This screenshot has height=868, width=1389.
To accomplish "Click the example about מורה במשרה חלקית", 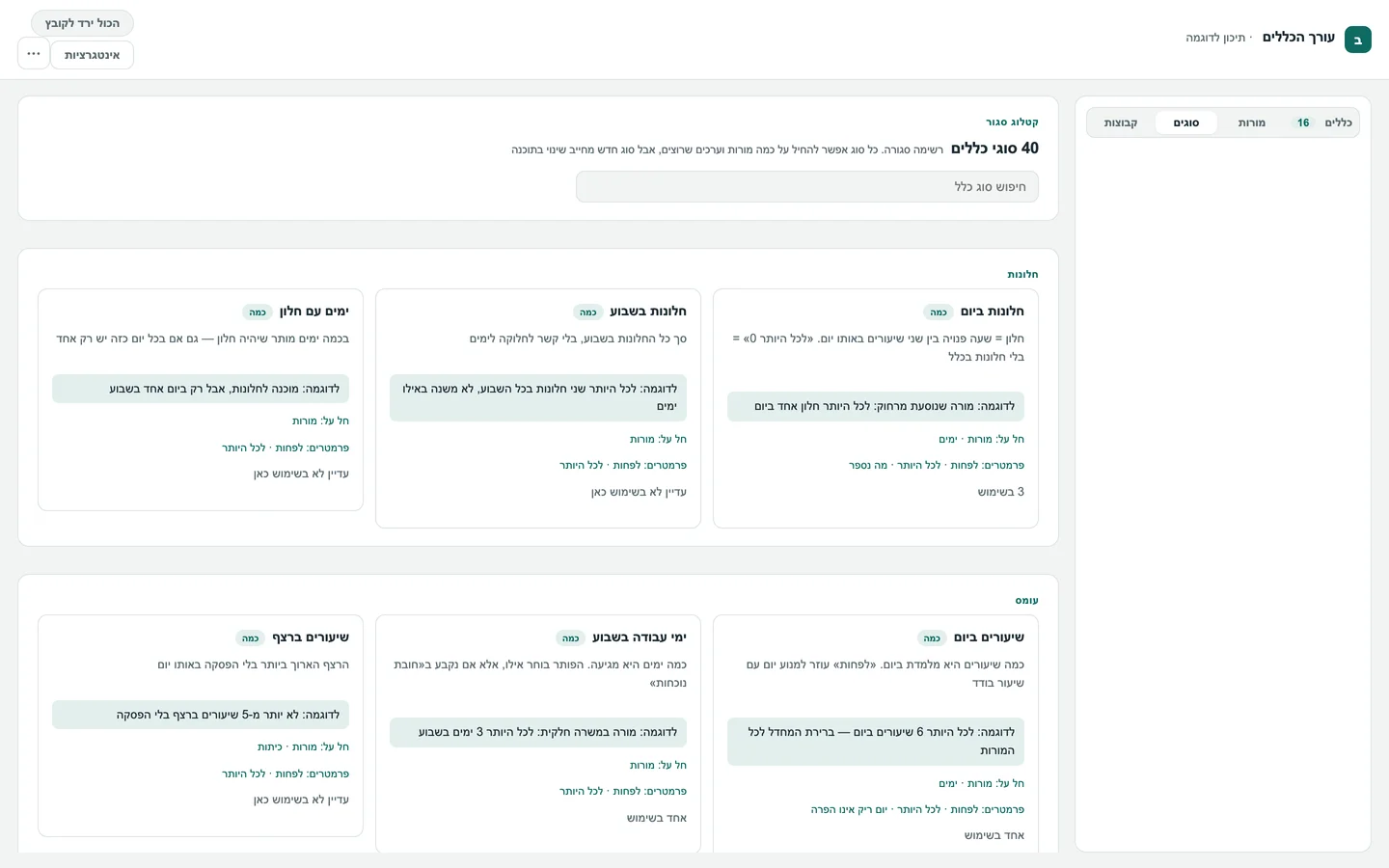I will 538,733.
